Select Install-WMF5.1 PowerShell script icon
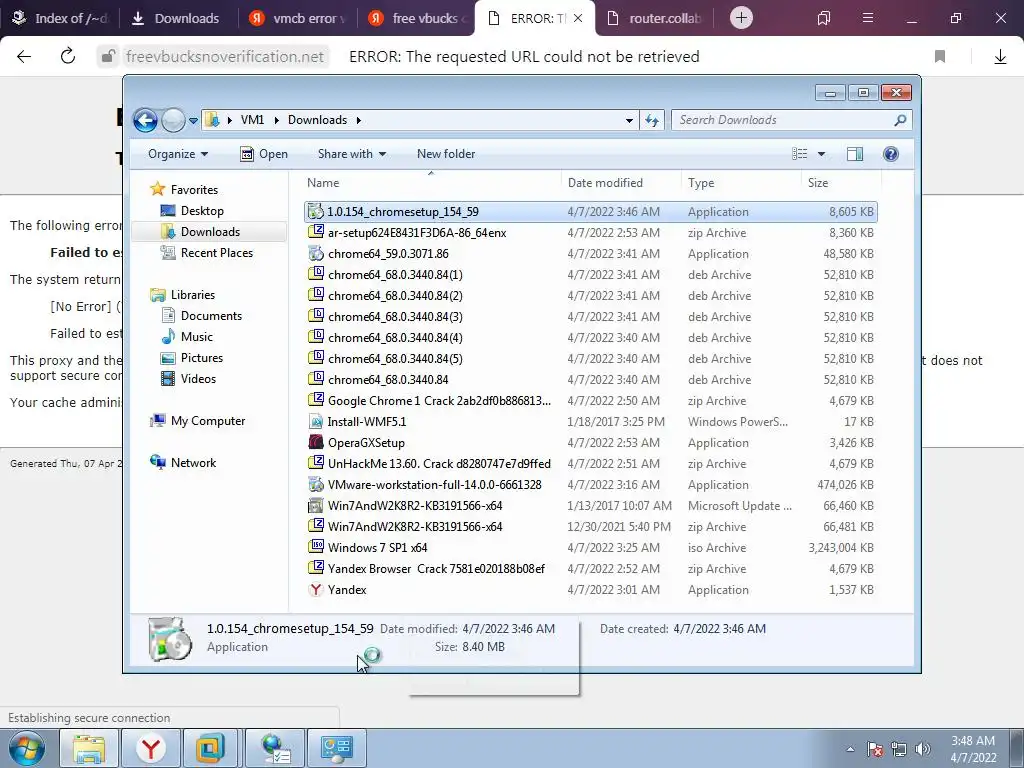Image resolution: width=1024 pixels, height=768 pixels. pos(316,422)
